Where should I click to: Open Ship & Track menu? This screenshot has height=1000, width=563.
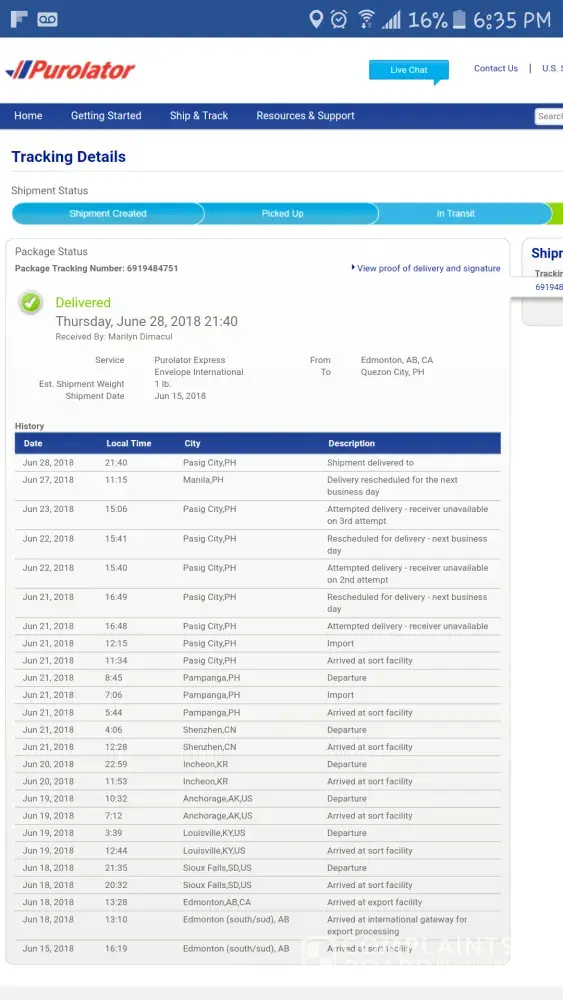(x=198, y=115)
